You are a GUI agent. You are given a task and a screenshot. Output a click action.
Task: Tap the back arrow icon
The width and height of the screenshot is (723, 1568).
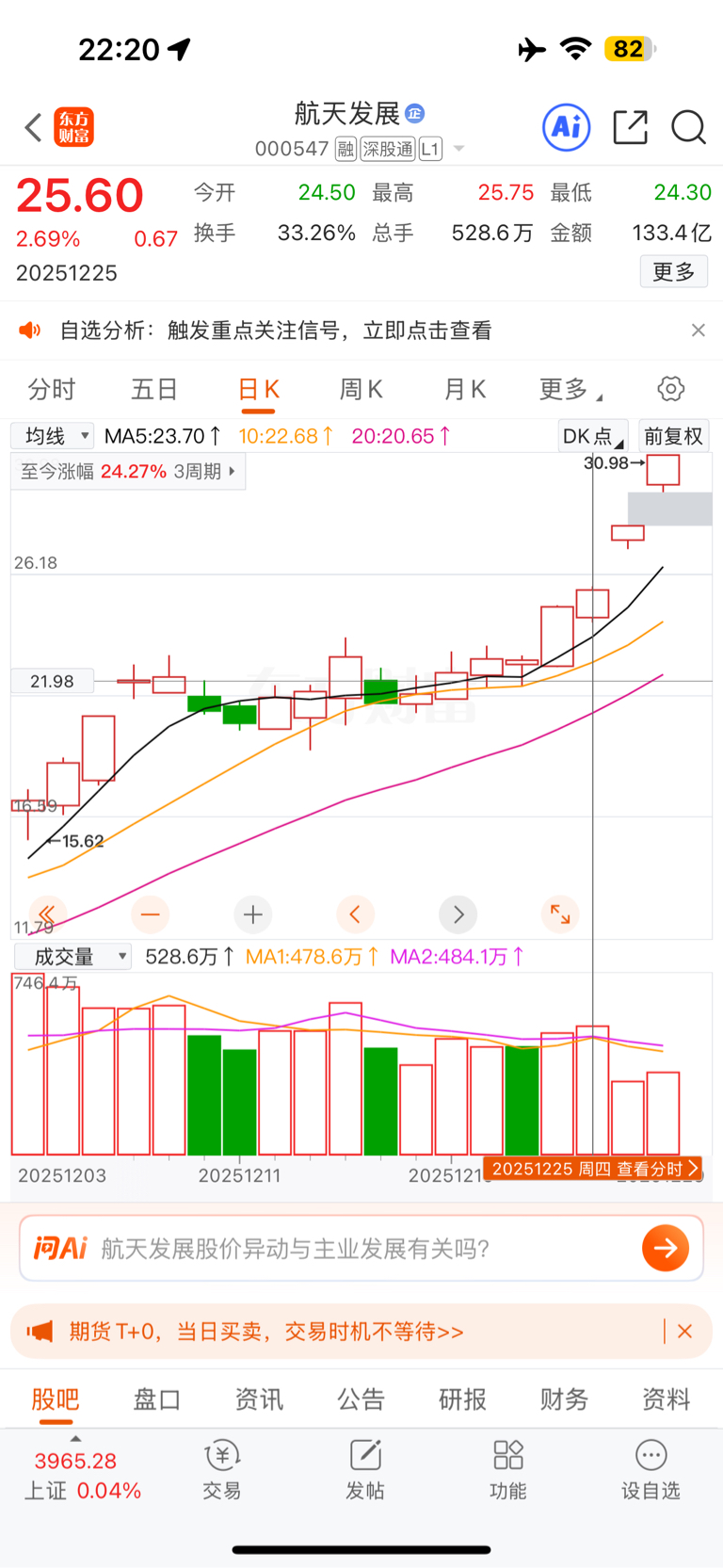33,127
